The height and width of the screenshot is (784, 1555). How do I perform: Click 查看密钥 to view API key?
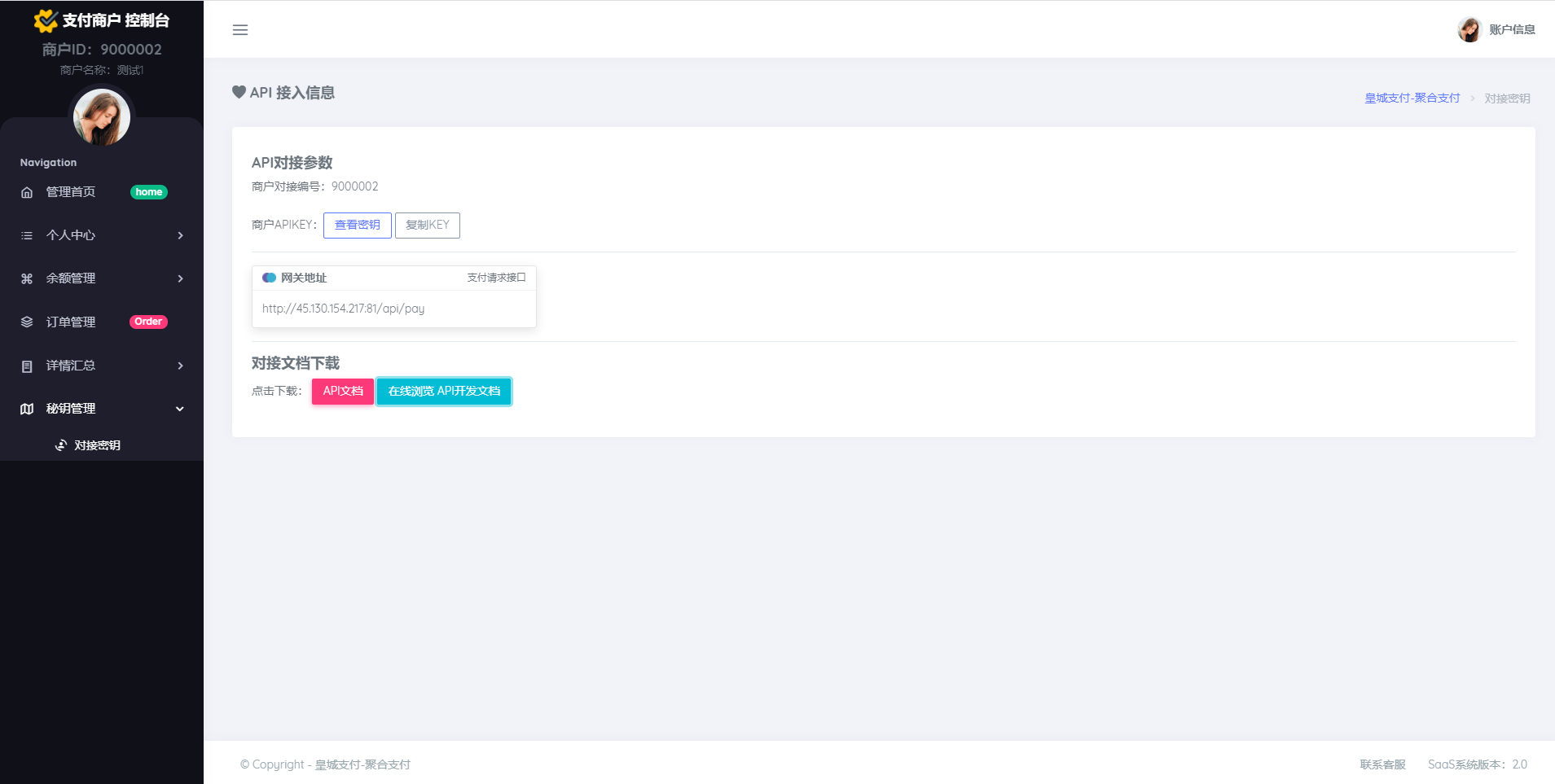357,226
